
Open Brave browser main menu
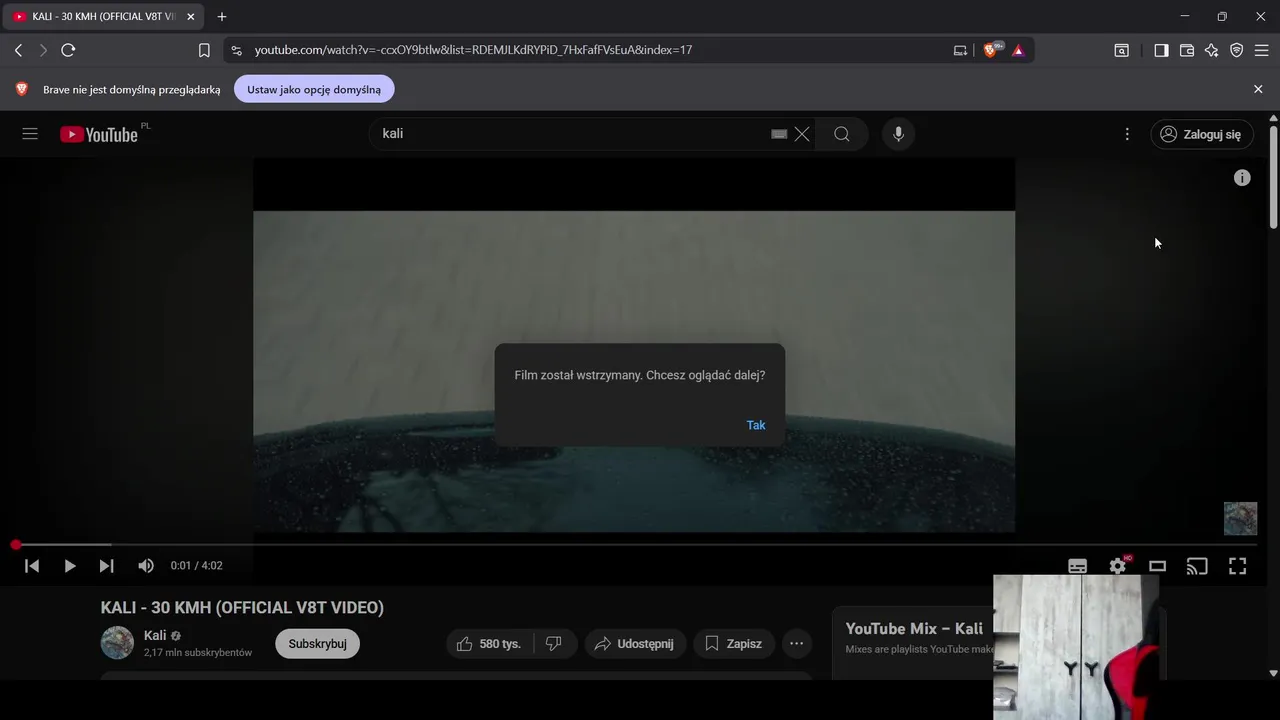click(x=1261, y=50)
